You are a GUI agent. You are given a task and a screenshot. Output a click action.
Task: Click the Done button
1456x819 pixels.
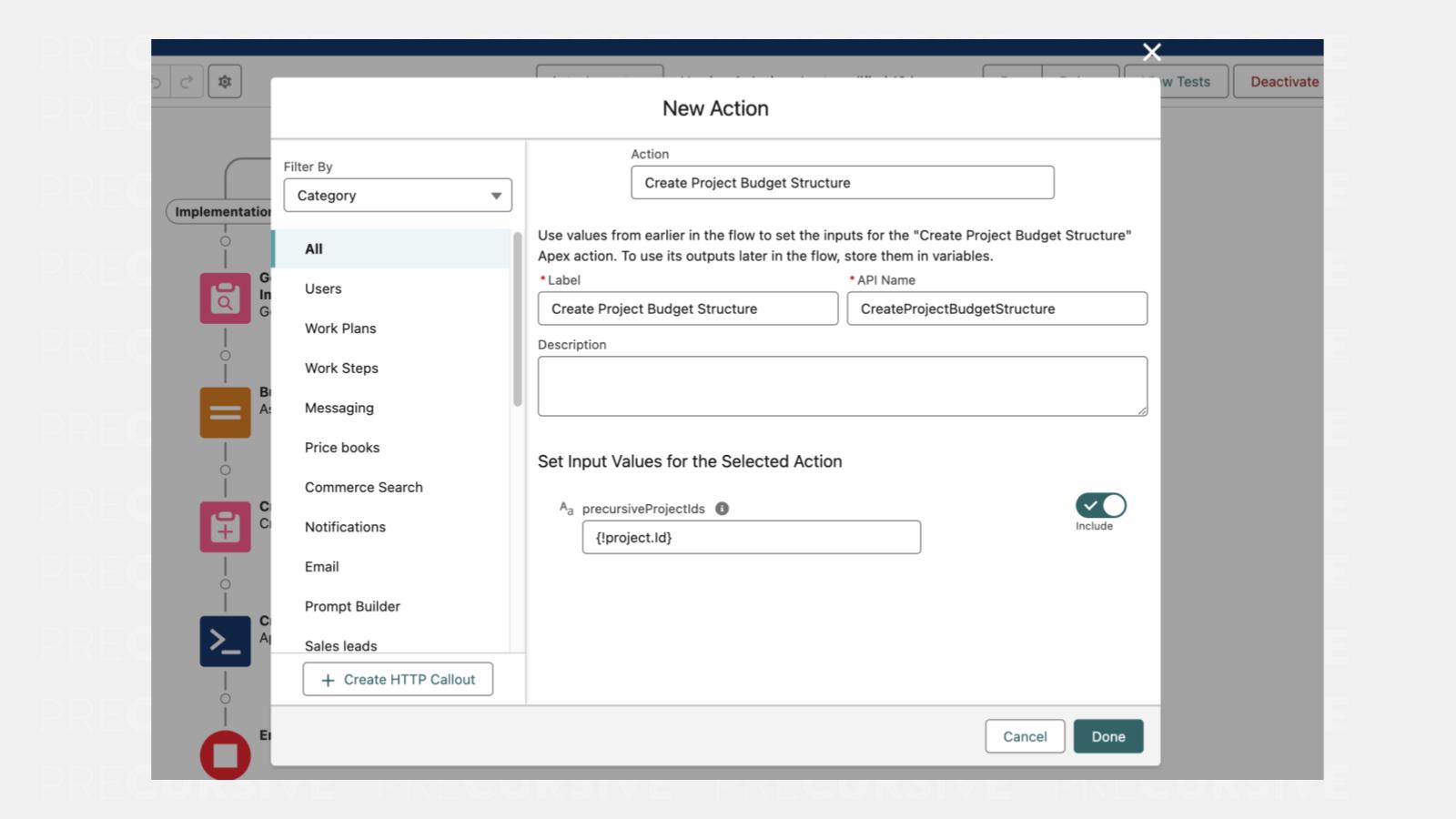point(1107,736)
